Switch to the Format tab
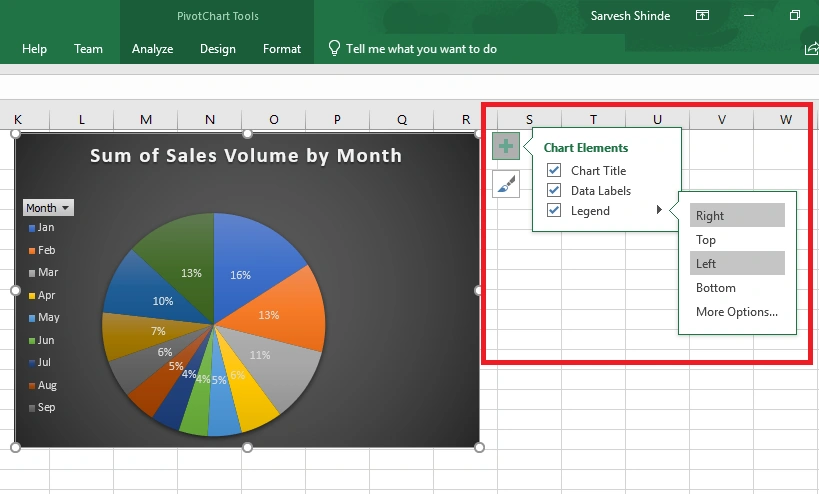 [282, 49]
